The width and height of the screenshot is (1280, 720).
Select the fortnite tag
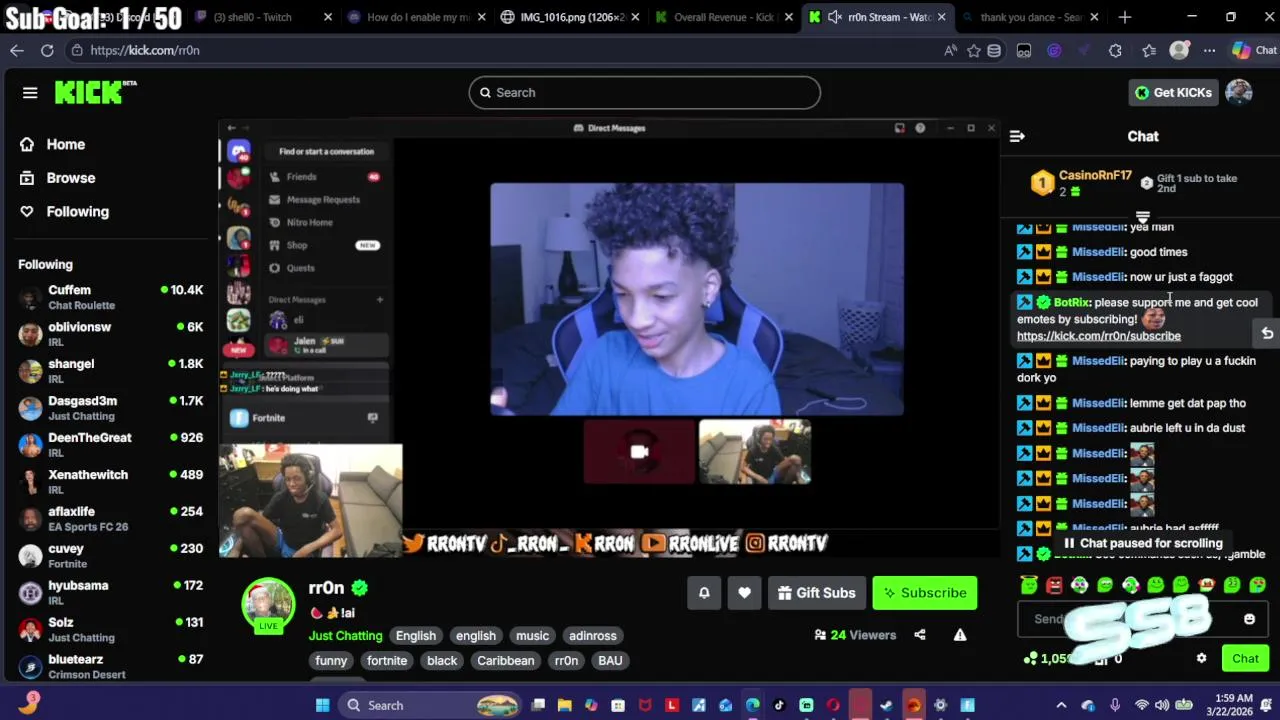click(387, 661)
